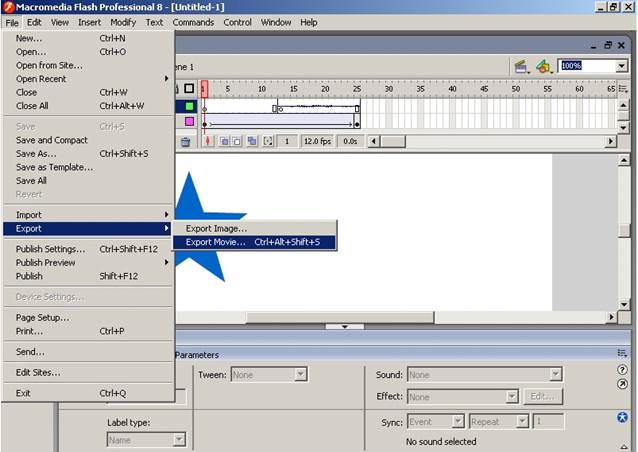The height and width of the screenshot is (452, 638).
Task: Open the Window menu
Action: 276,22
